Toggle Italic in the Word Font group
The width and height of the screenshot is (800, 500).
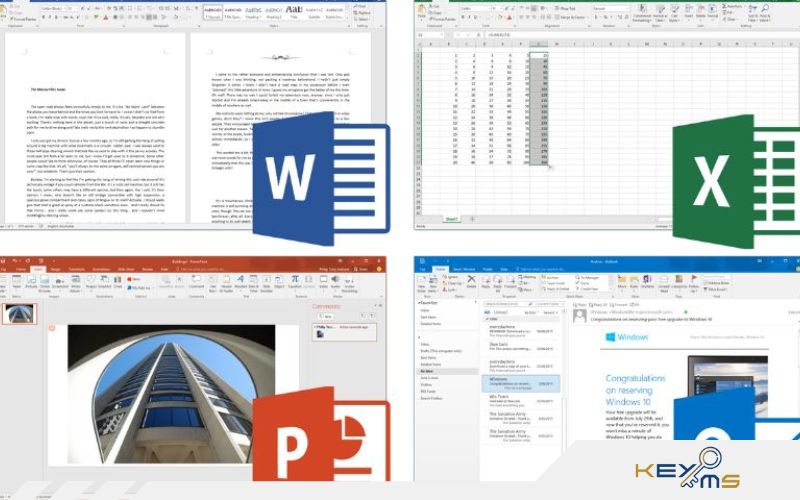(50, 17)
